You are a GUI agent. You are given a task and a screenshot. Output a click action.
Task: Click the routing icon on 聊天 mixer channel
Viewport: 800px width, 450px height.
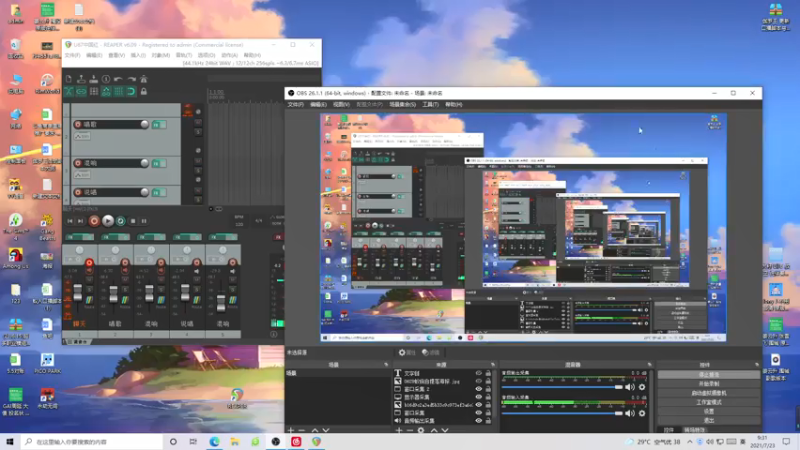point(89,301)
